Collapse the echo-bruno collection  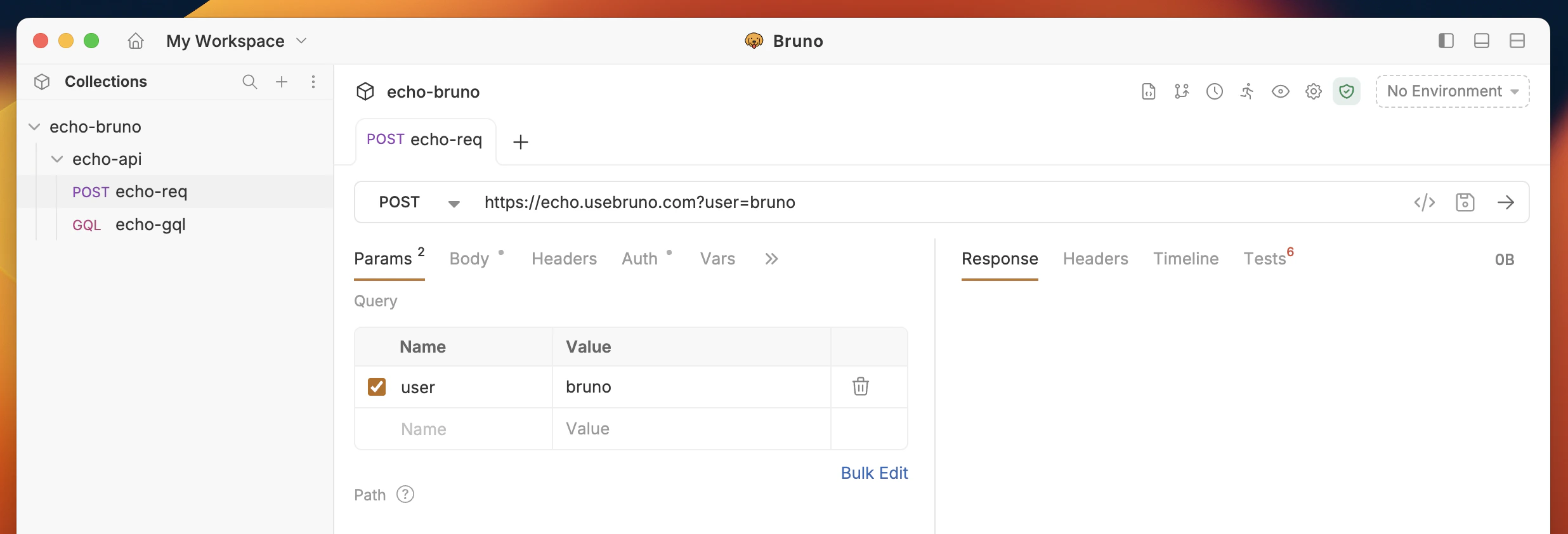pyautogui.click(x=35, y=127)
